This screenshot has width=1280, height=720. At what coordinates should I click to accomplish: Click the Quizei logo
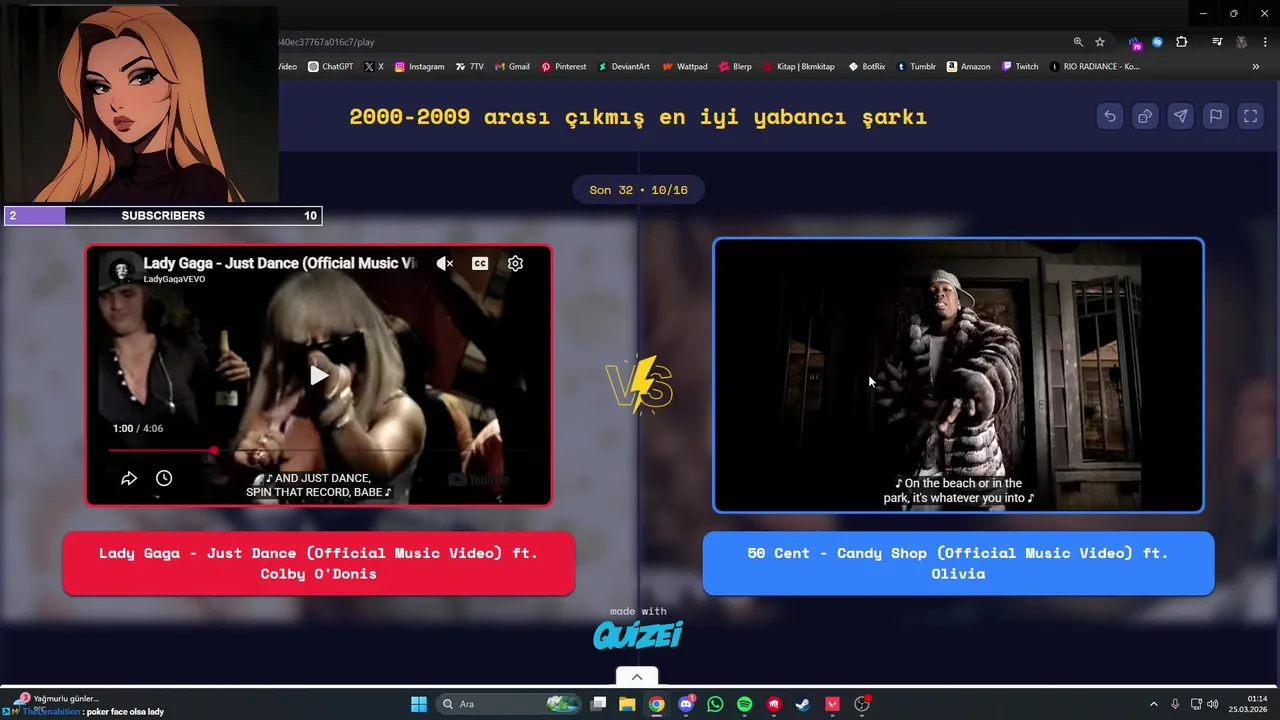pyautogui.click(x=637, y=635)
